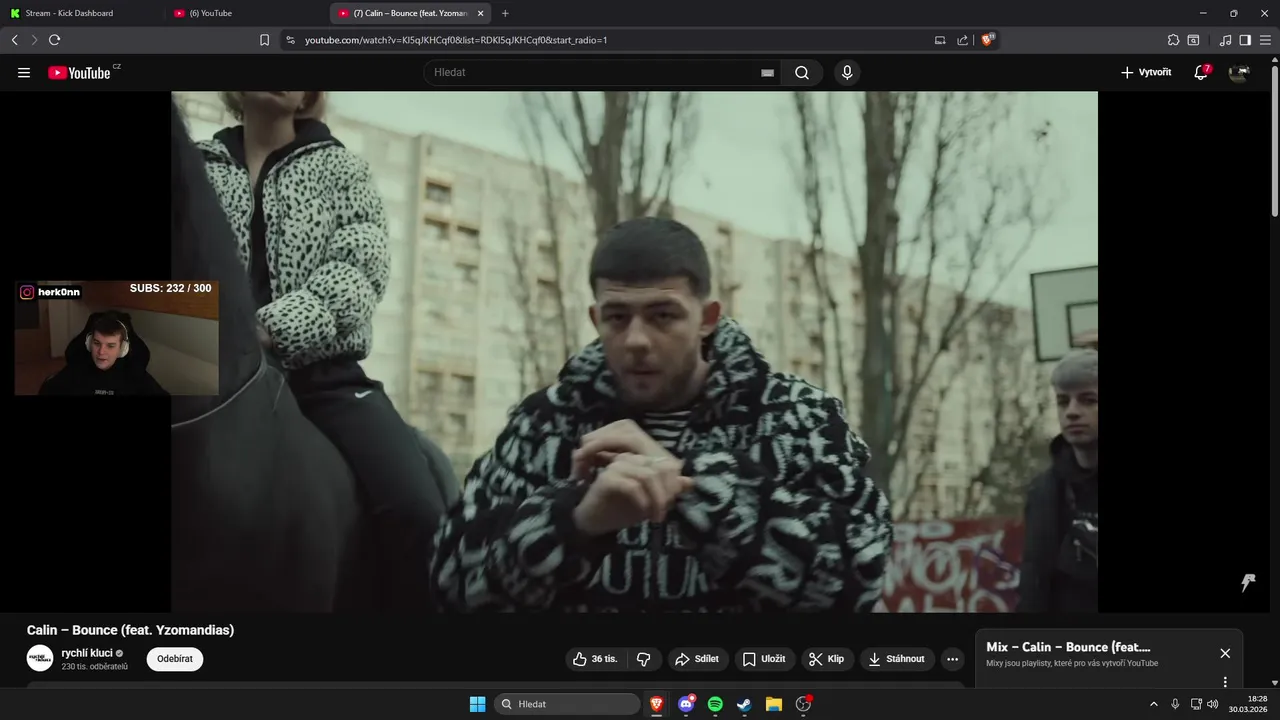
Task: Bookmark this page icon
Action: coord(264,40)
